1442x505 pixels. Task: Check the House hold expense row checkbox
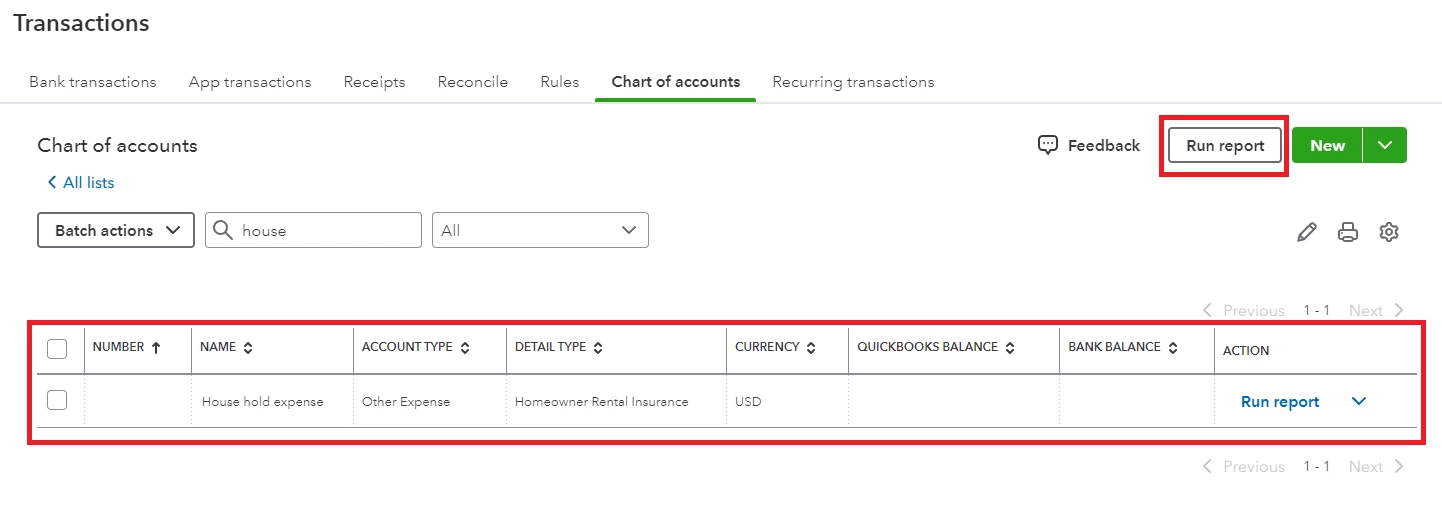pyautogui.click(x=58, y=400)
